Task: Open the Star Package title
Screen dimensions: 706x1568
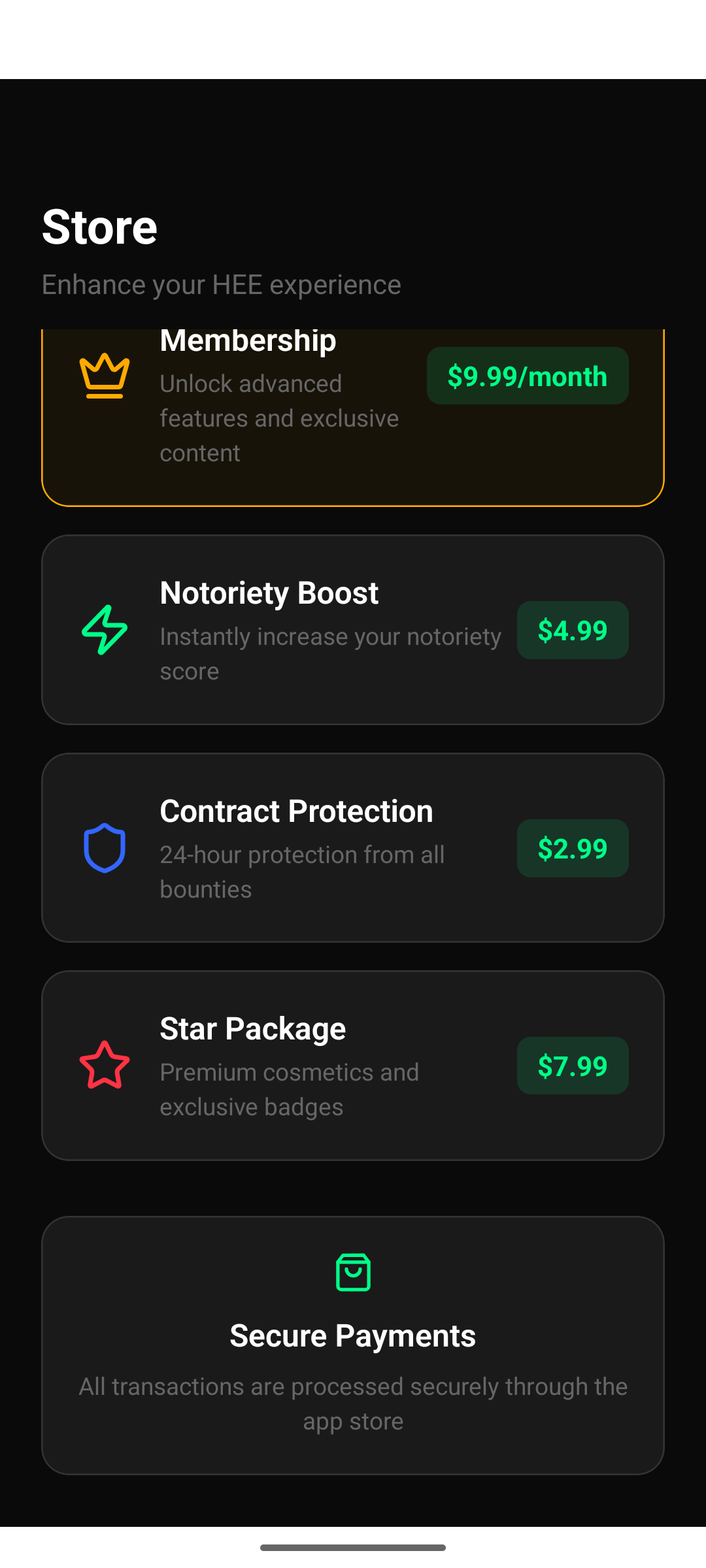Action: tap(253, 1029)
